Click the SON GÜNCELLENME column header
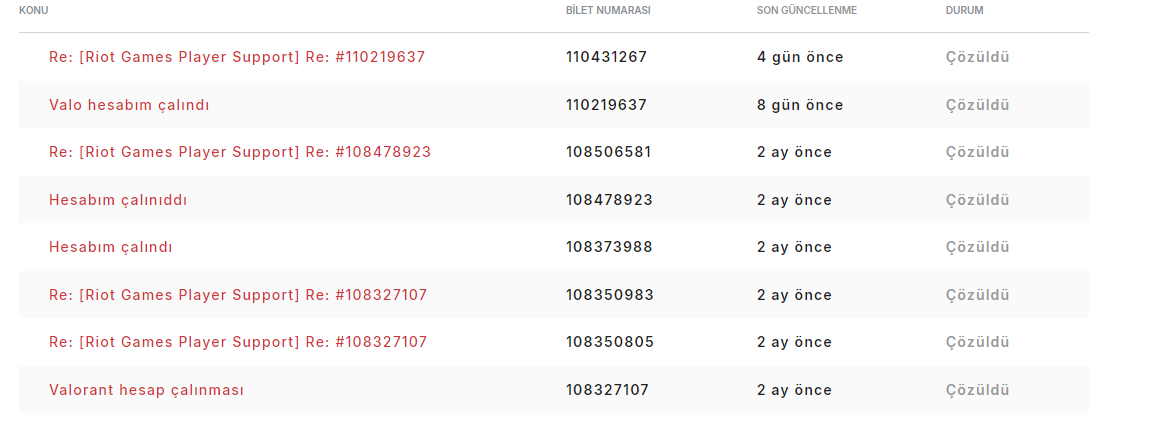This screenshot has width=1161, height=442. [x=806, y=11]
